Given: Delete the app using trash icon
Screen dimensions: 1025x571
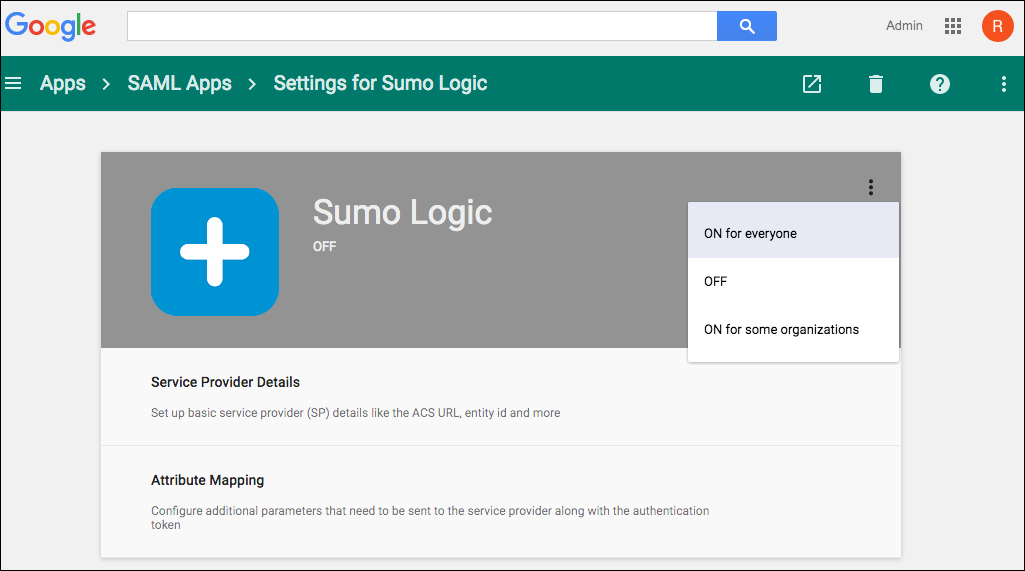Looking at the screenshot, I should click(876, 84).
